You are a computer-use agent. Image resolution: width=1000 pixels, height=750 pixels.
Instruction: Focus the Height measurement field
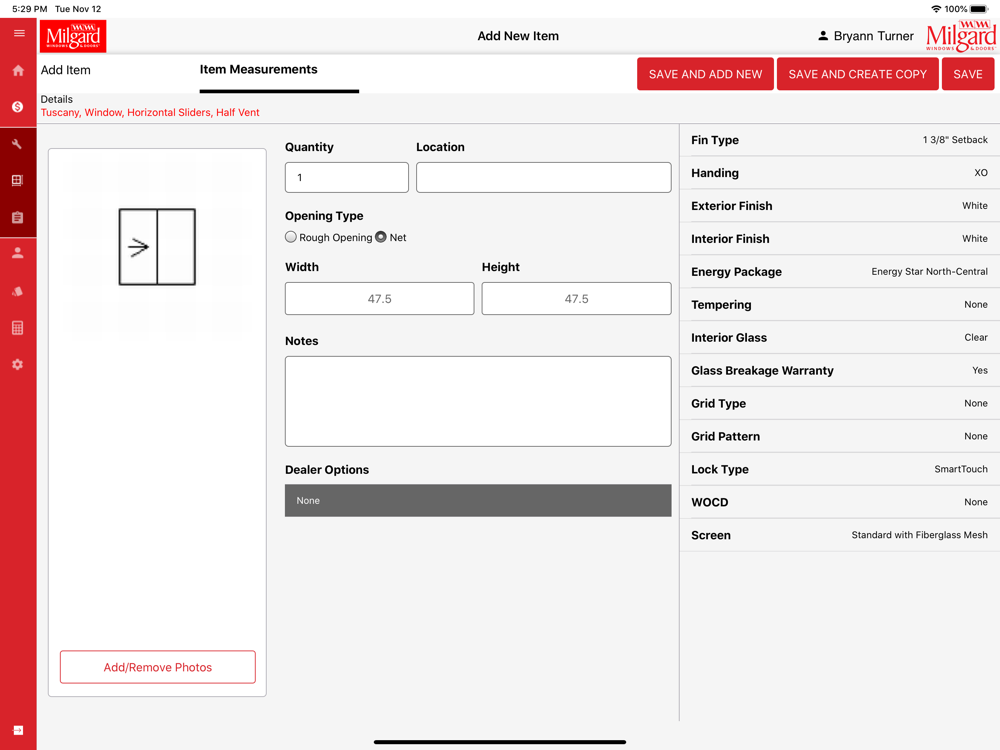tap(577, 298)
